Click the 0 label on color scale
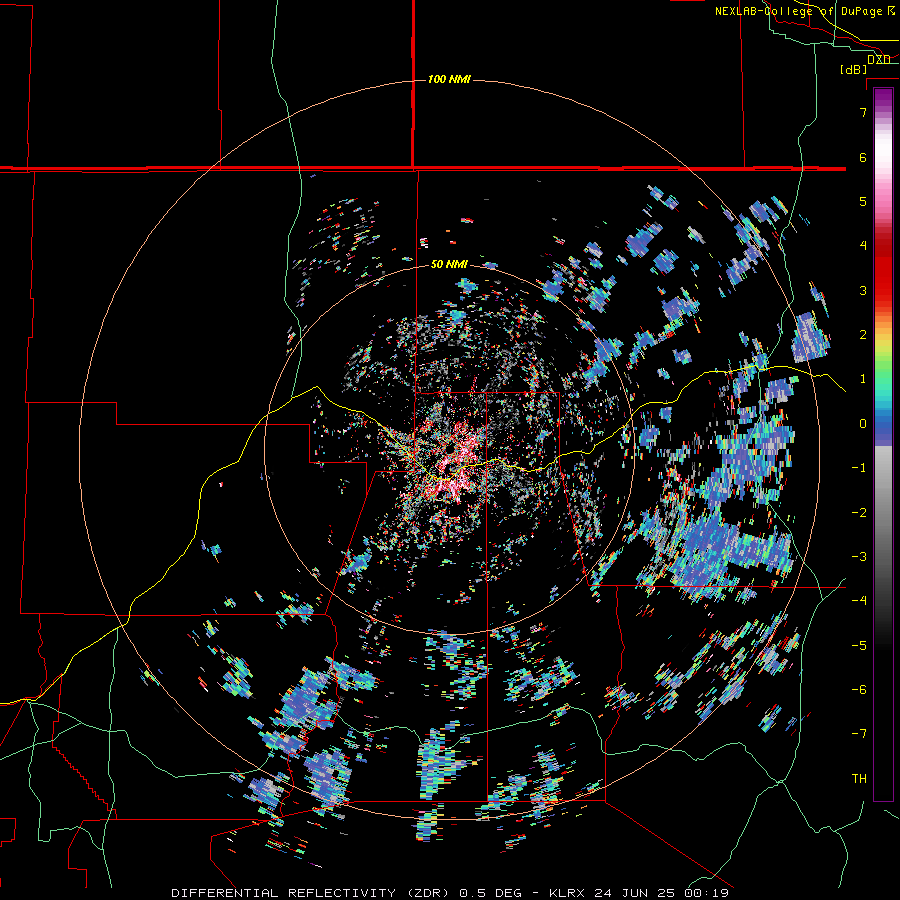 point(863,424)
